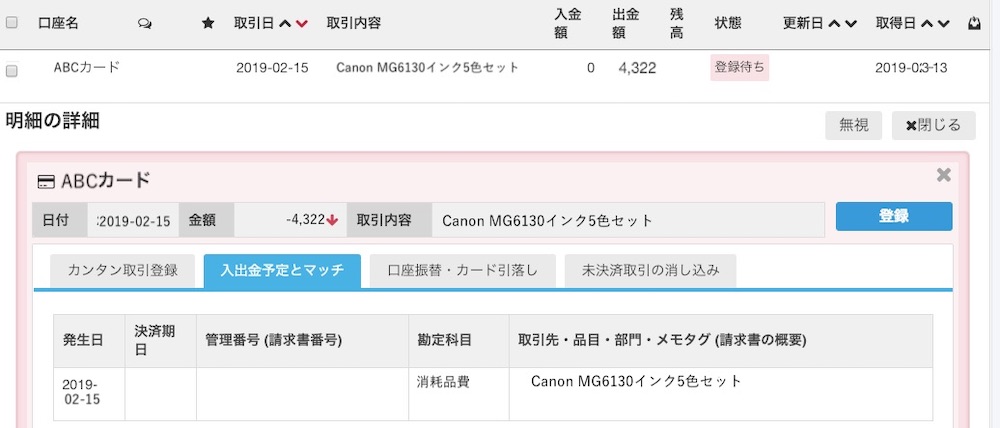Screen dimensions: 1000x428
Task: Sort 取引日 ascending with up chevron
Action: pyautogui.click(x=285, y=24)
